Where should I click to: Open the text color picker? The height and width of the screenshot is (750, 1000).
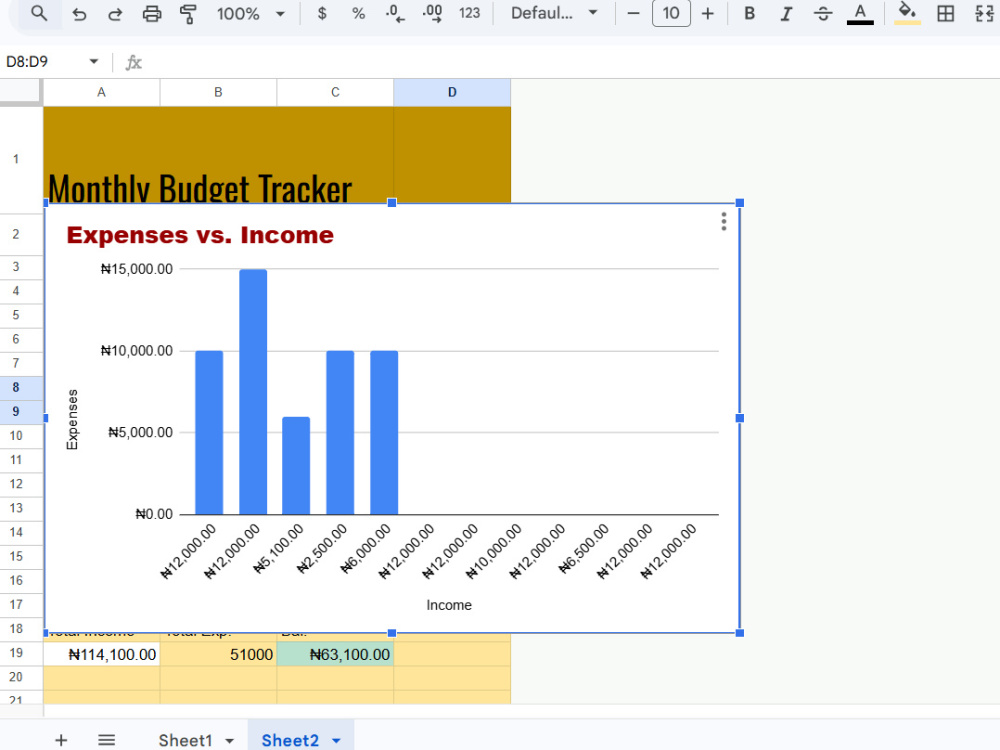click(x=860, y=14)
